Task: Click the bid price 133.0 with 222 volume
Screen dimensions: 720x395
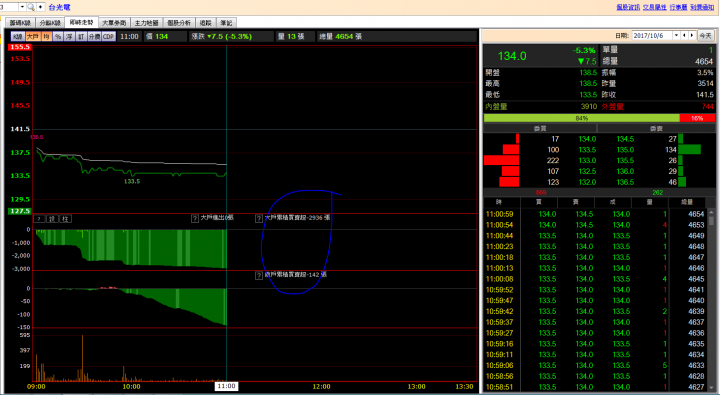Action: (x=587, y=160)
